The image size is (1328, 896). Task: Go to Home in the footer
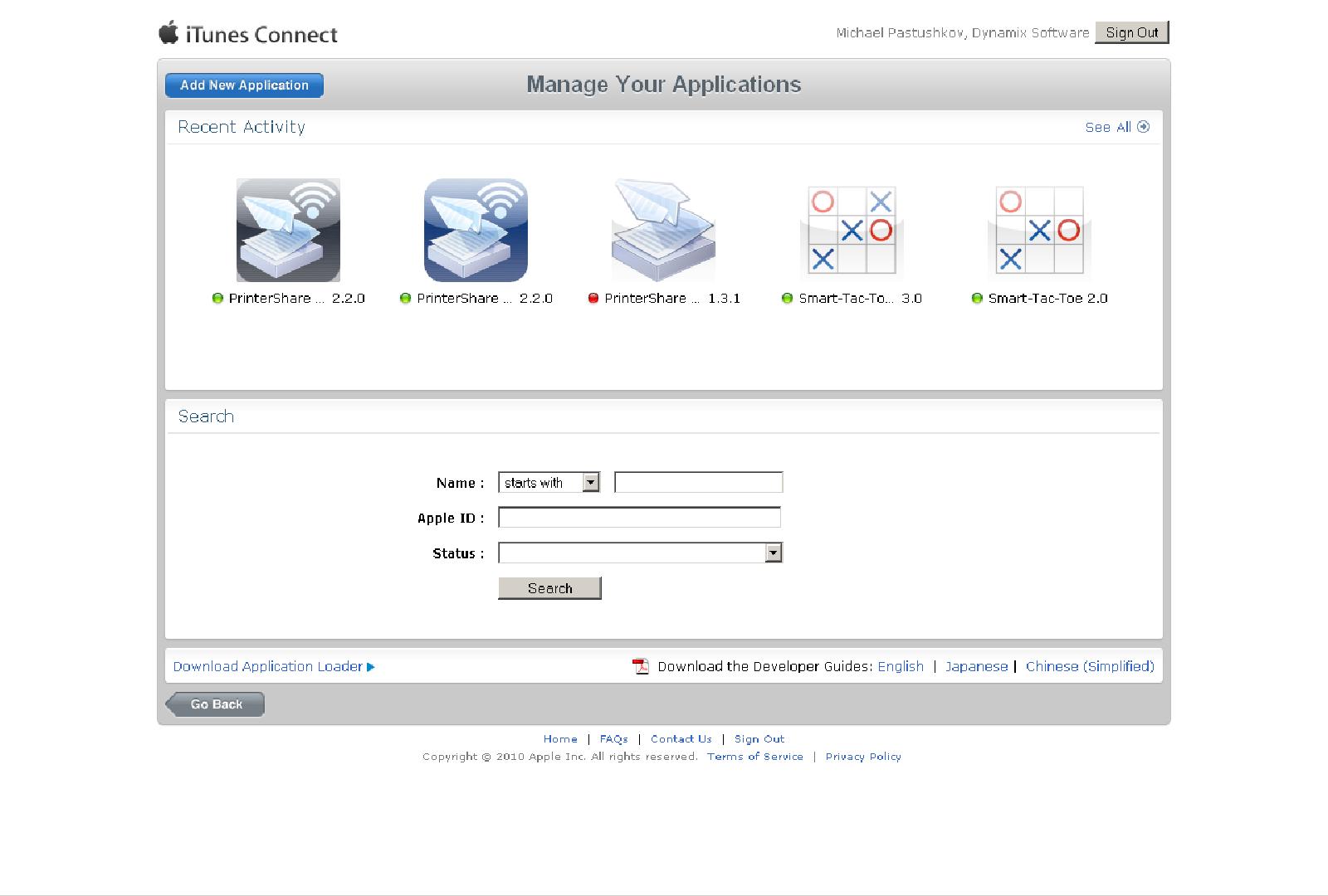point(560,738)
